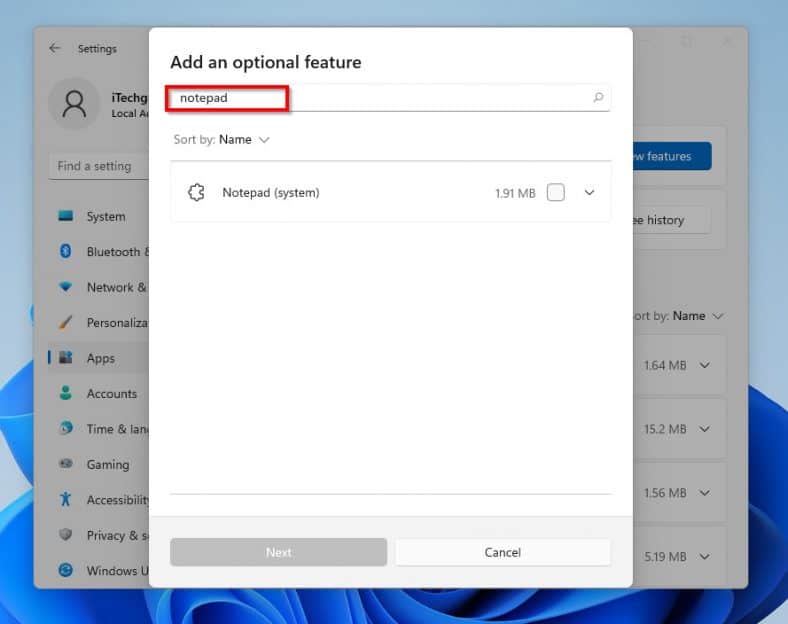Open Sort by Name dropdown in Settings background

click(677, 316)
